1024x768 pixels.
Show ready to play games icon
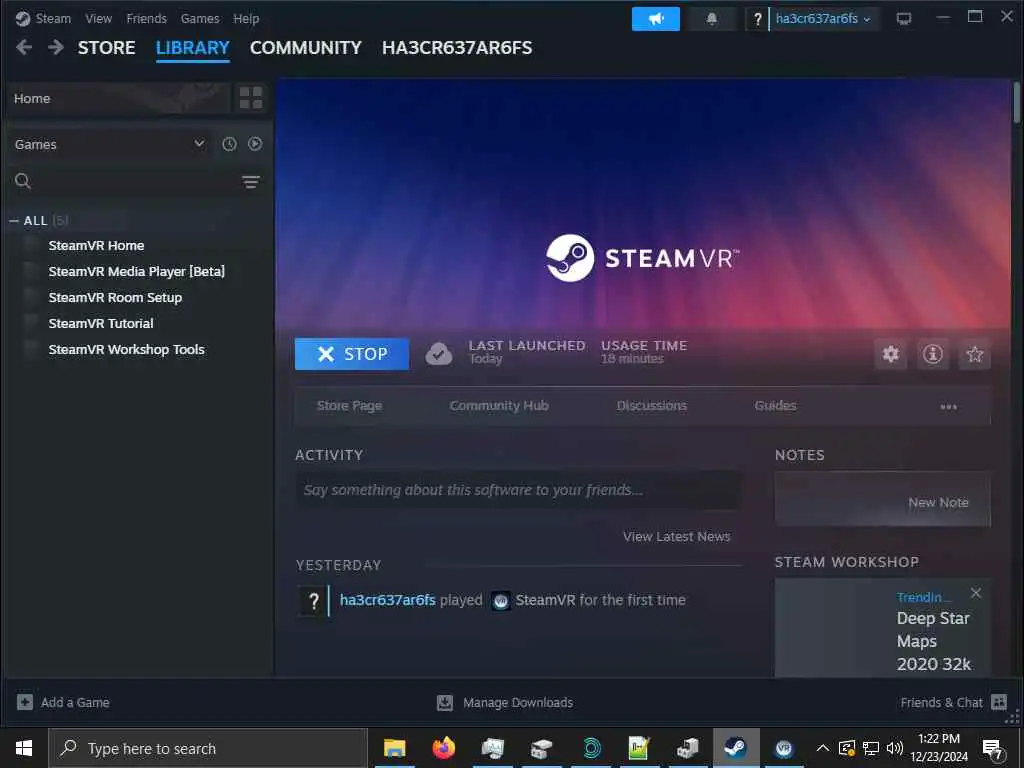[255, 144]
